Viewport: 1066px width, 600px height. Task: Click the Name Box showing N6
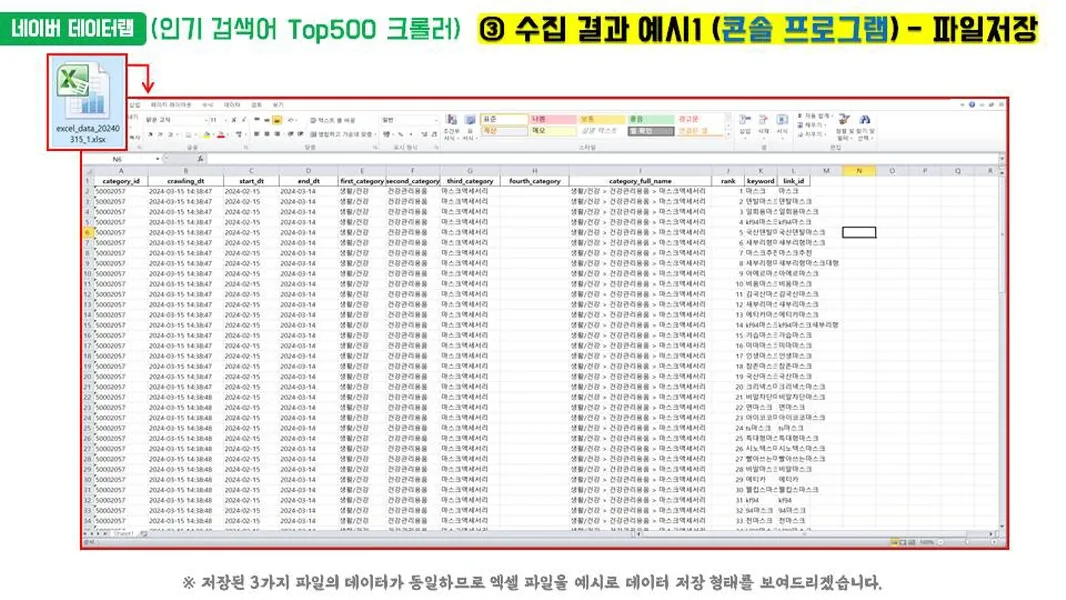[x=118, y=158]
